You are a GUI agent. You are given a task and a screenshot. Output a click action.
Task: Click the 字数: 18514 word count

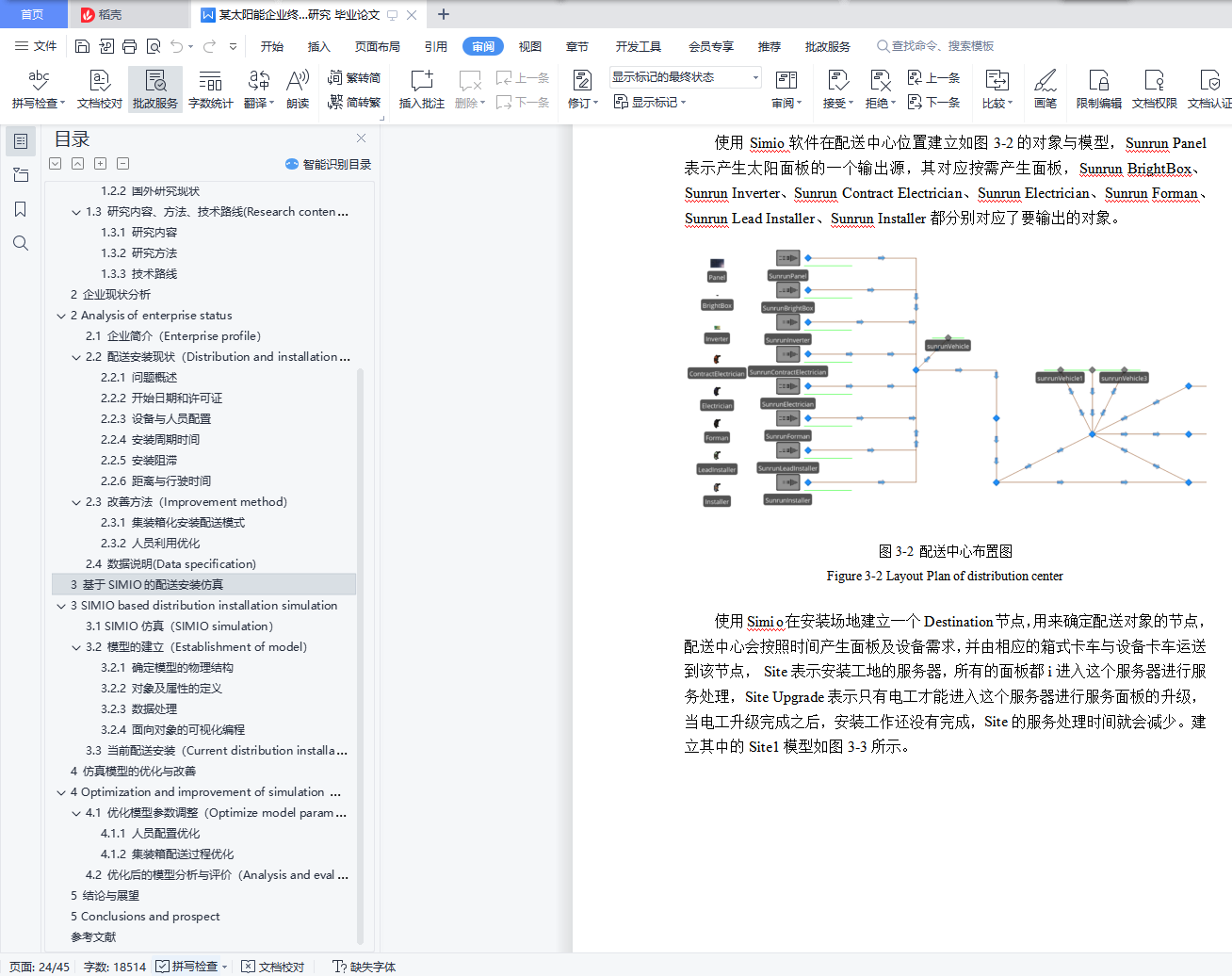(115, 967)
